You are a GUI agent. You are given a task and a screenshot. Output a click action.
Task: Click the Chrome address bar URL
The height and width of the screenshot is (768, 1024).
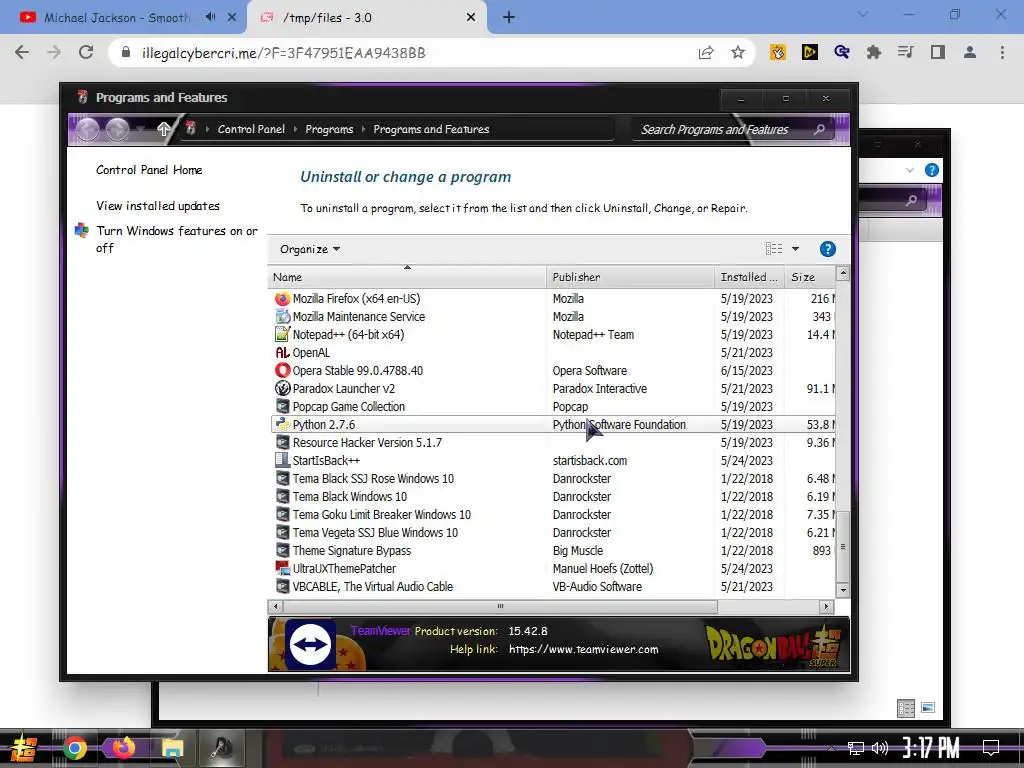pyautogui.click(x=283, y=53)
